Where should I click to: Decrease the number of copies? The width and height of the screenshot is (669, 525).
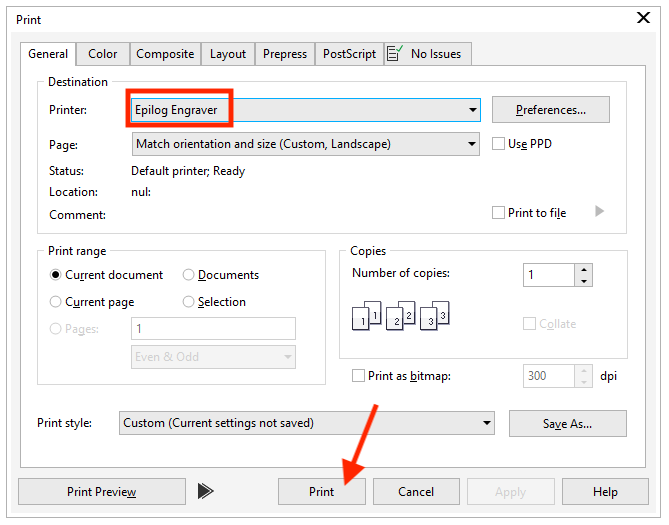coord(583,281)
